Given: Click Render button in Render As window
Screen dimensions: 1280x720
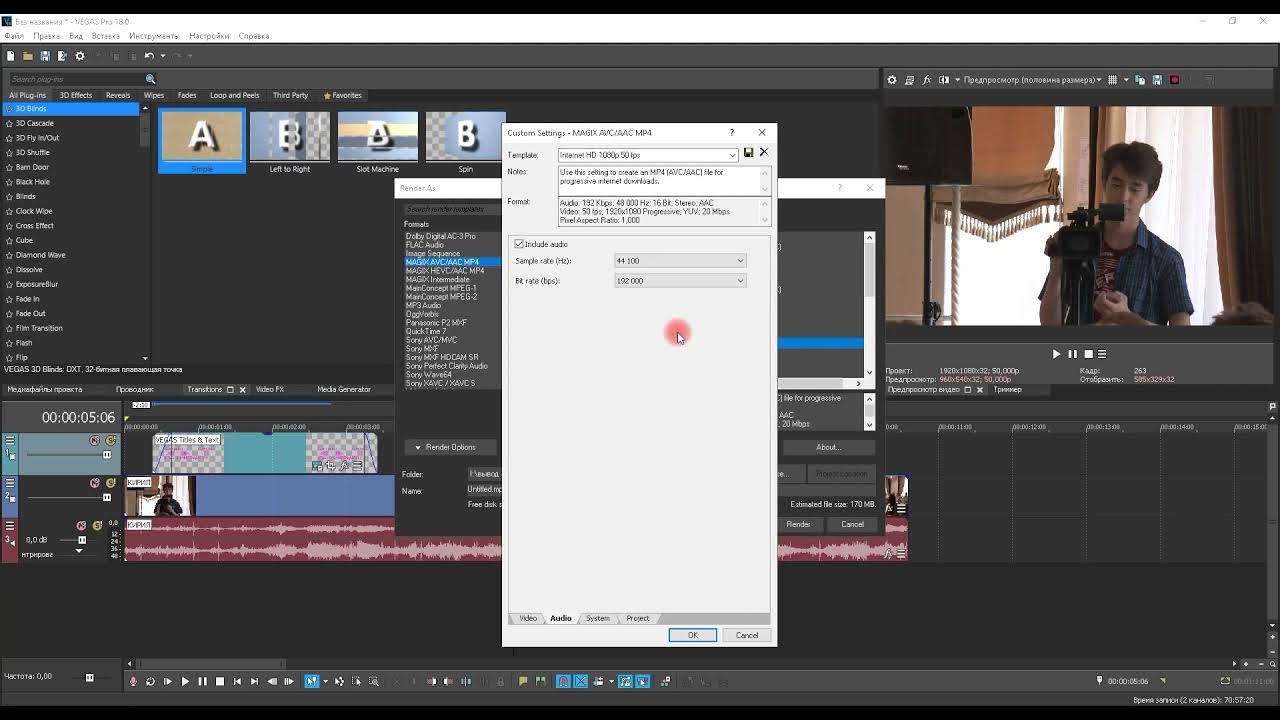Looking at the screenshot, I should click(x=798, y=524).
